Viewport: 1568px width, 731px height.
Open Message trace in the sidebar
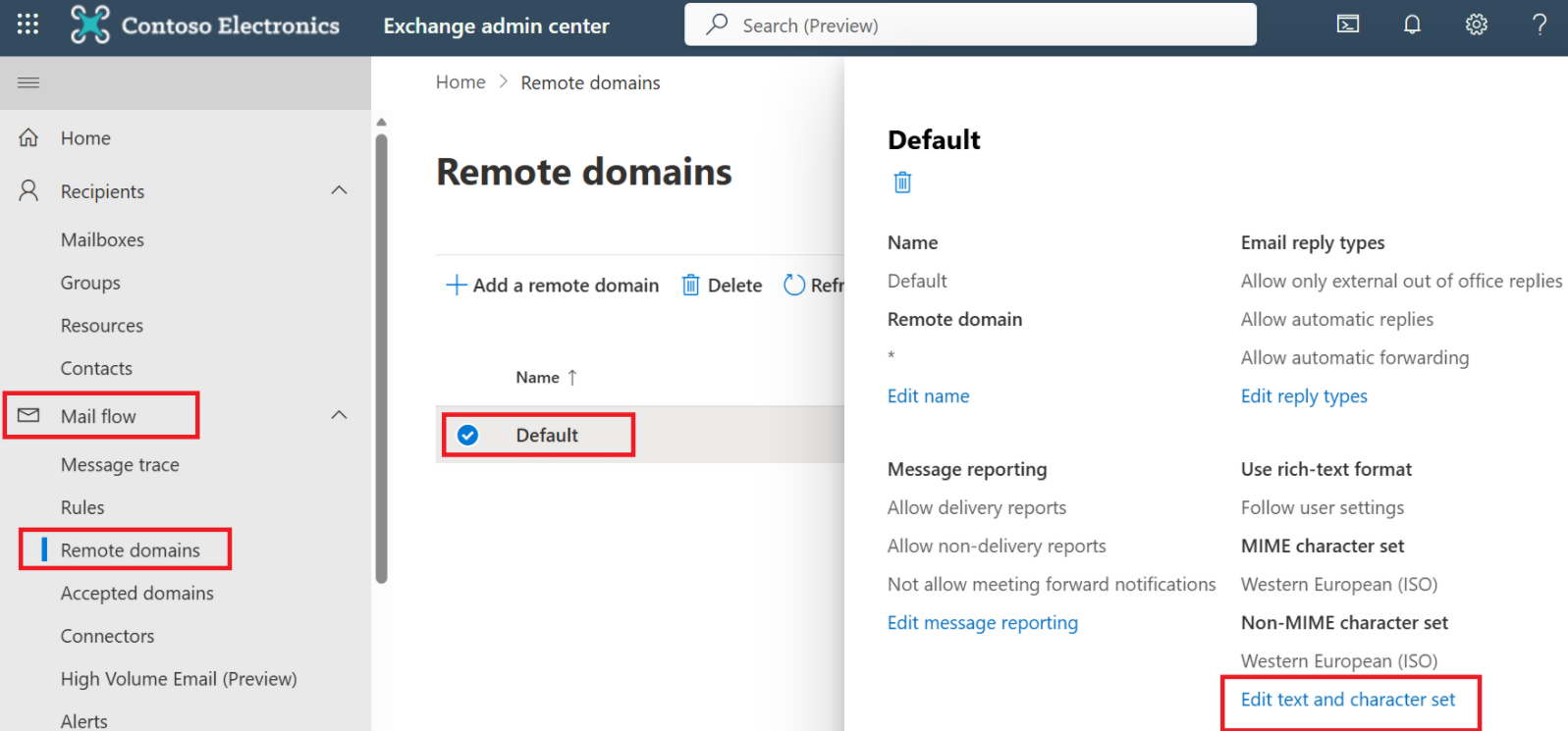120,465
